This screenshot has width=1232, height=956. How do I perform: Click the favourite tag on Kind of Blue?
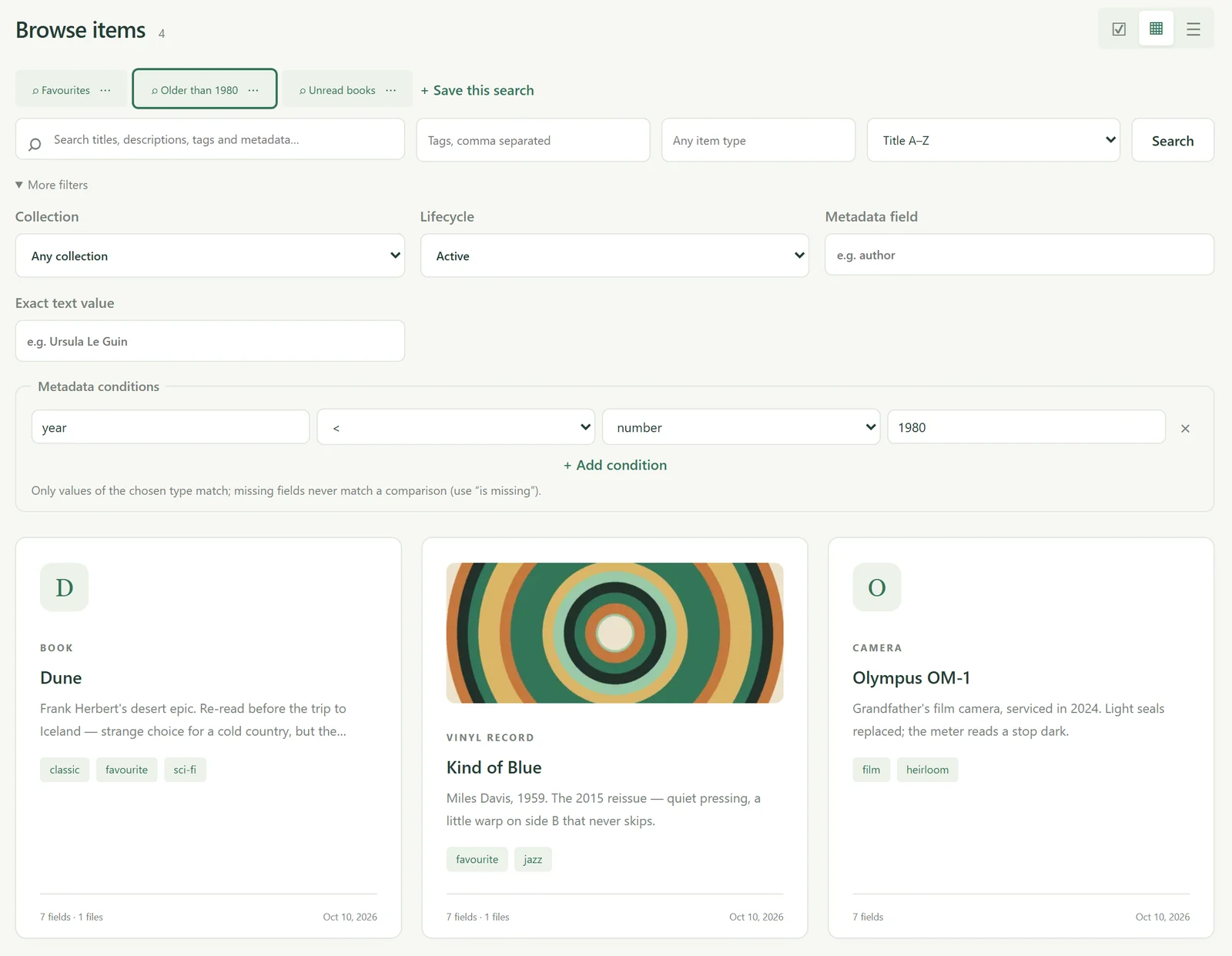click(477, 859)
